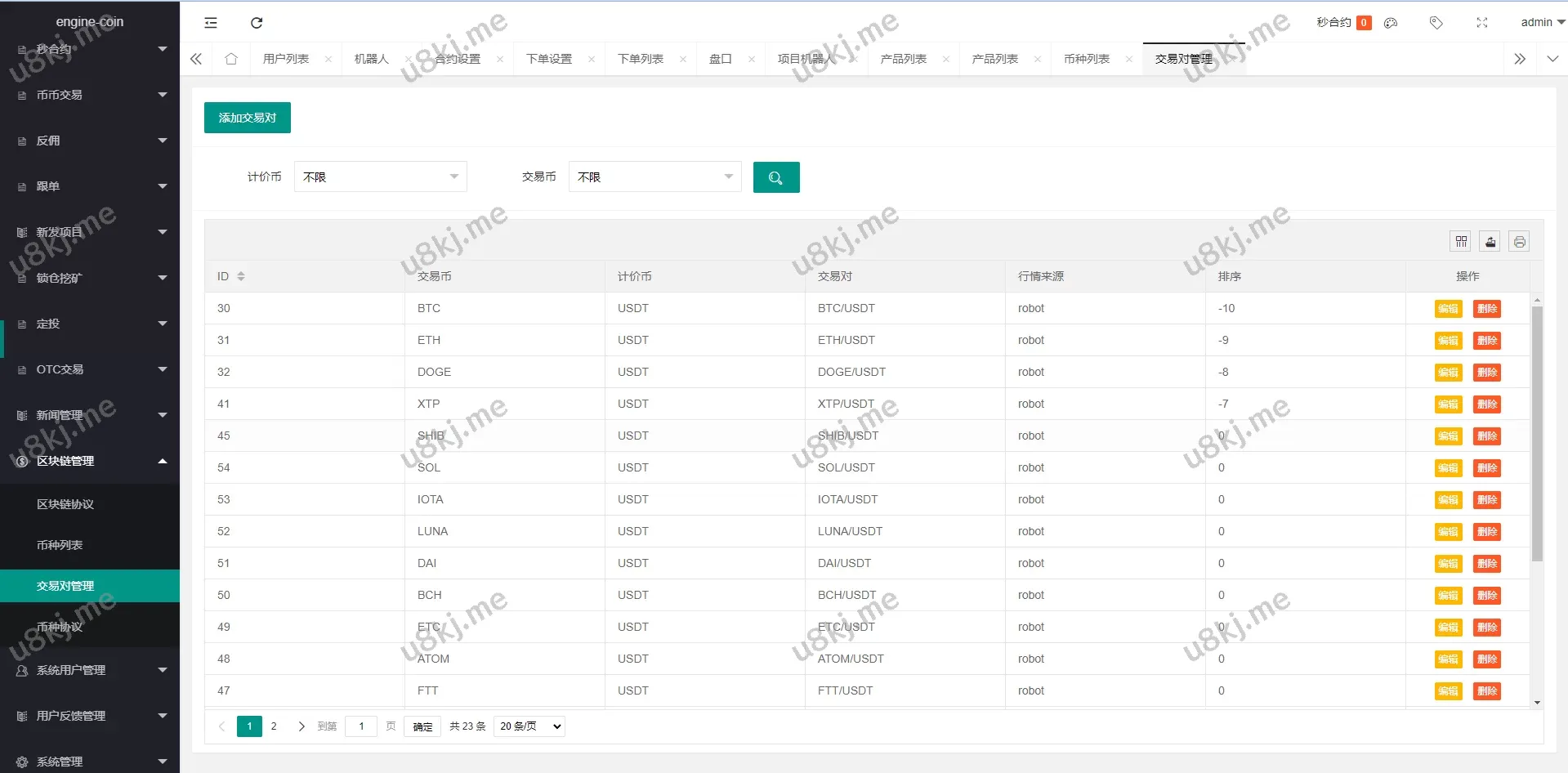Open 区块链协议 in the sidebar
Screen dimensions: 1568x773
65,504
